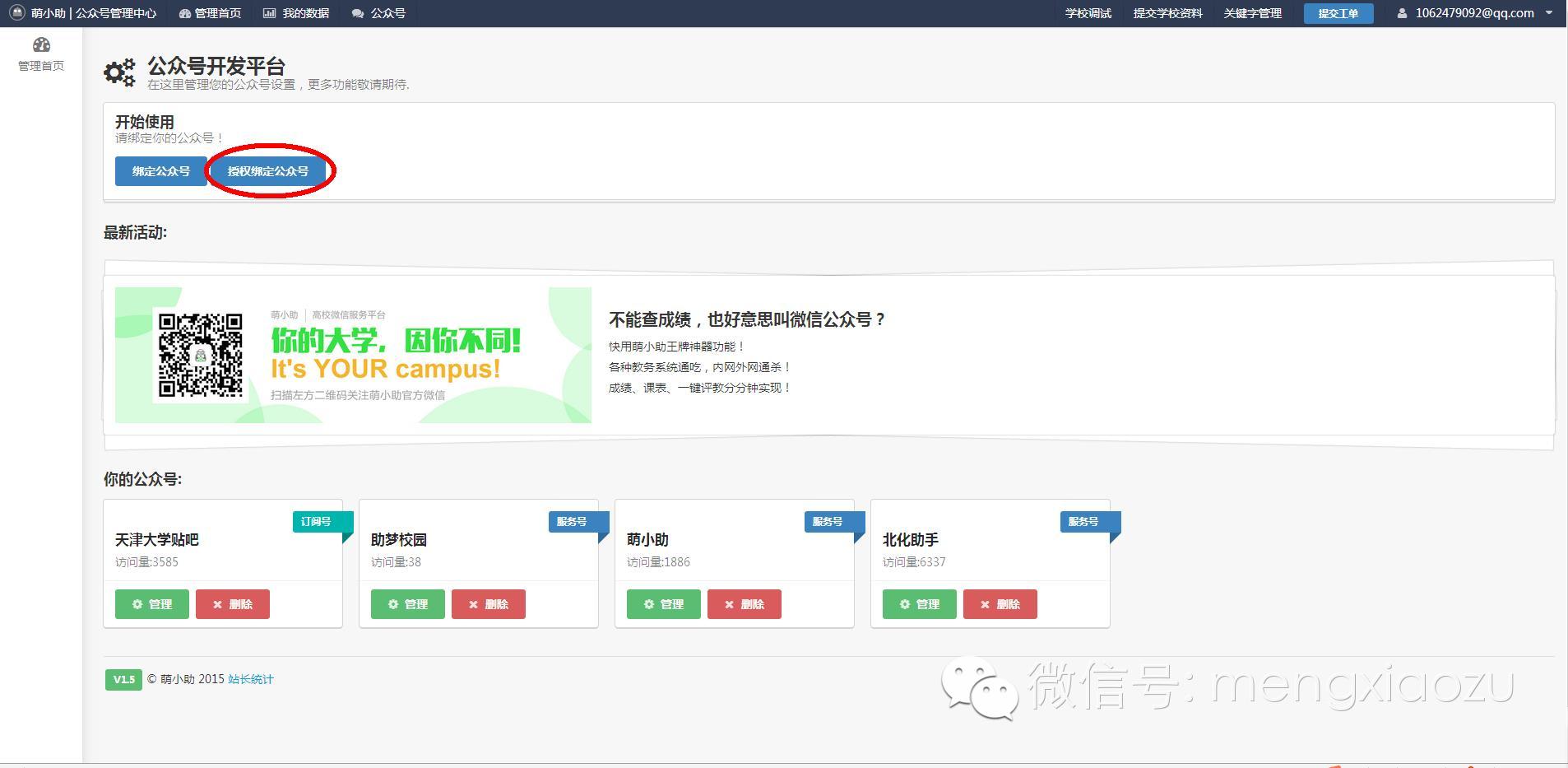Image resolution: width=1568 pixels, height=768 pixels.
Task: Click the dropdown caret beside account email
Action: (x=1549, y=13)
